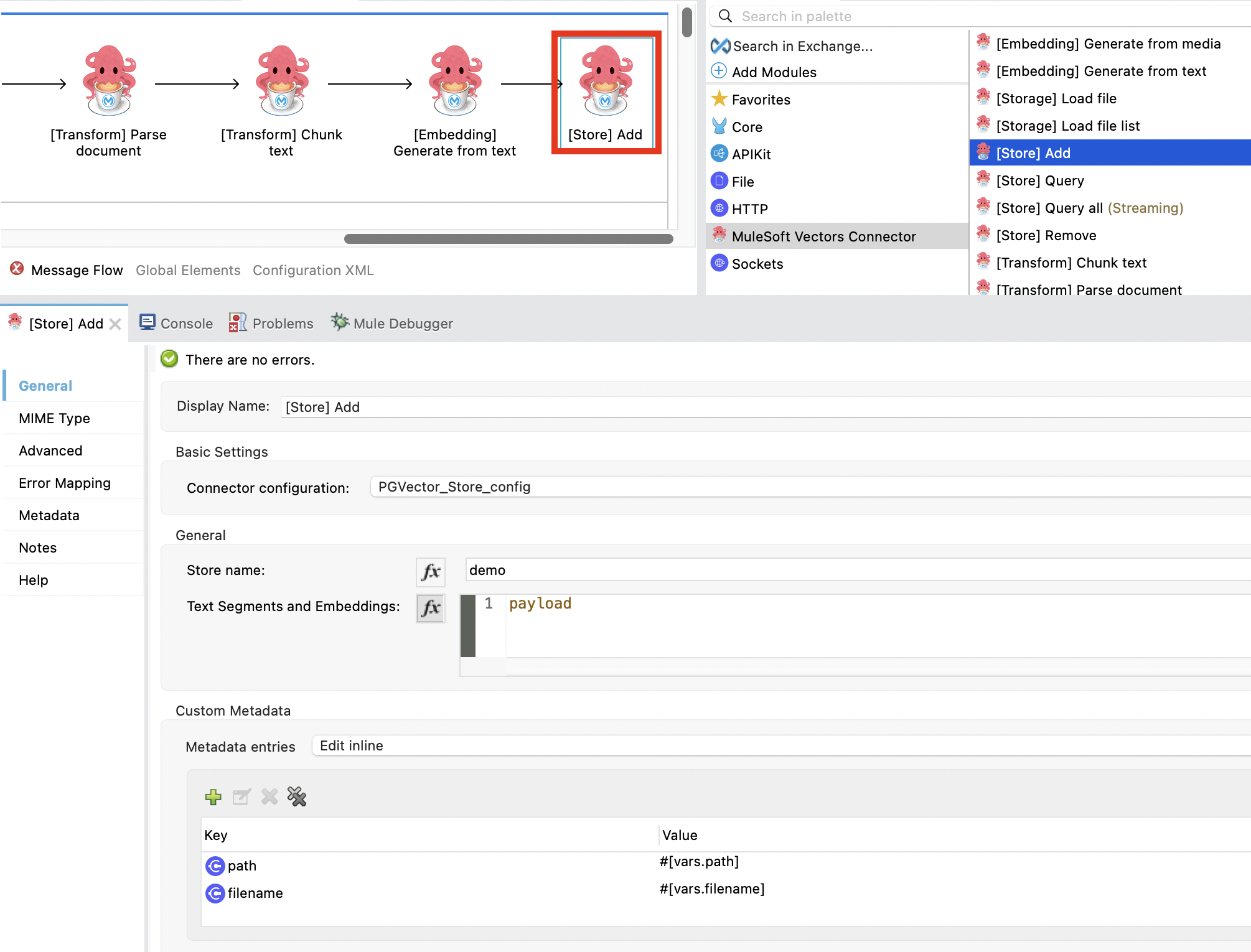Click the canvas horizontal scrollbar
The width and height of the screenshot is (1251, 952).
[x=508, y=239]
